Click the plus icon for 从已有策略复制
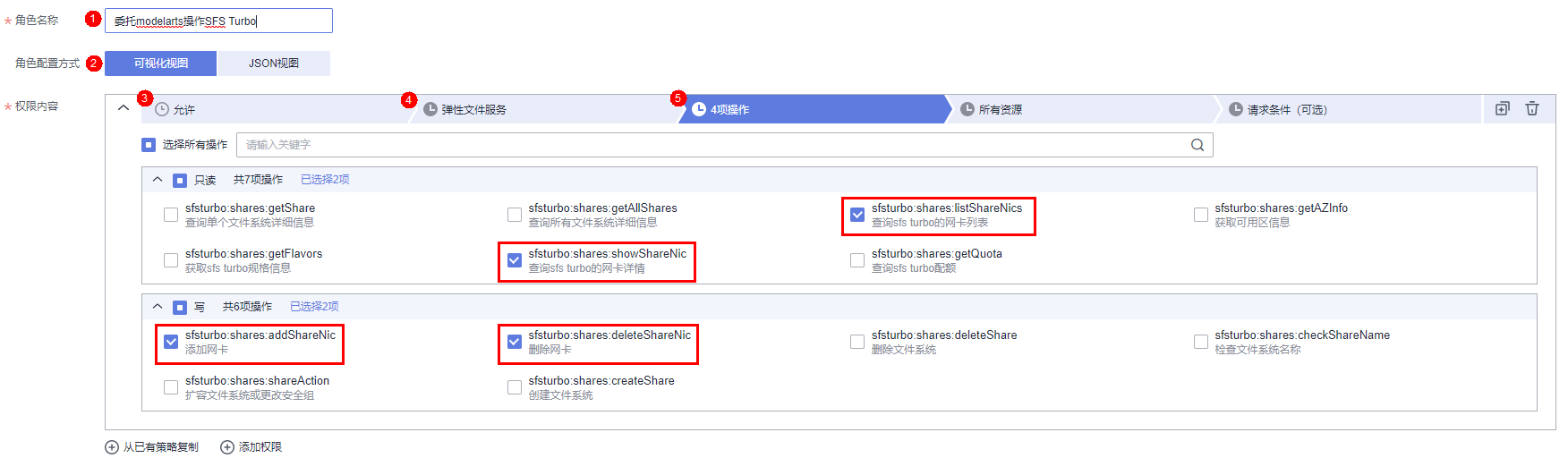Viewport: 1568px width, 458px height. click(112, 447)
